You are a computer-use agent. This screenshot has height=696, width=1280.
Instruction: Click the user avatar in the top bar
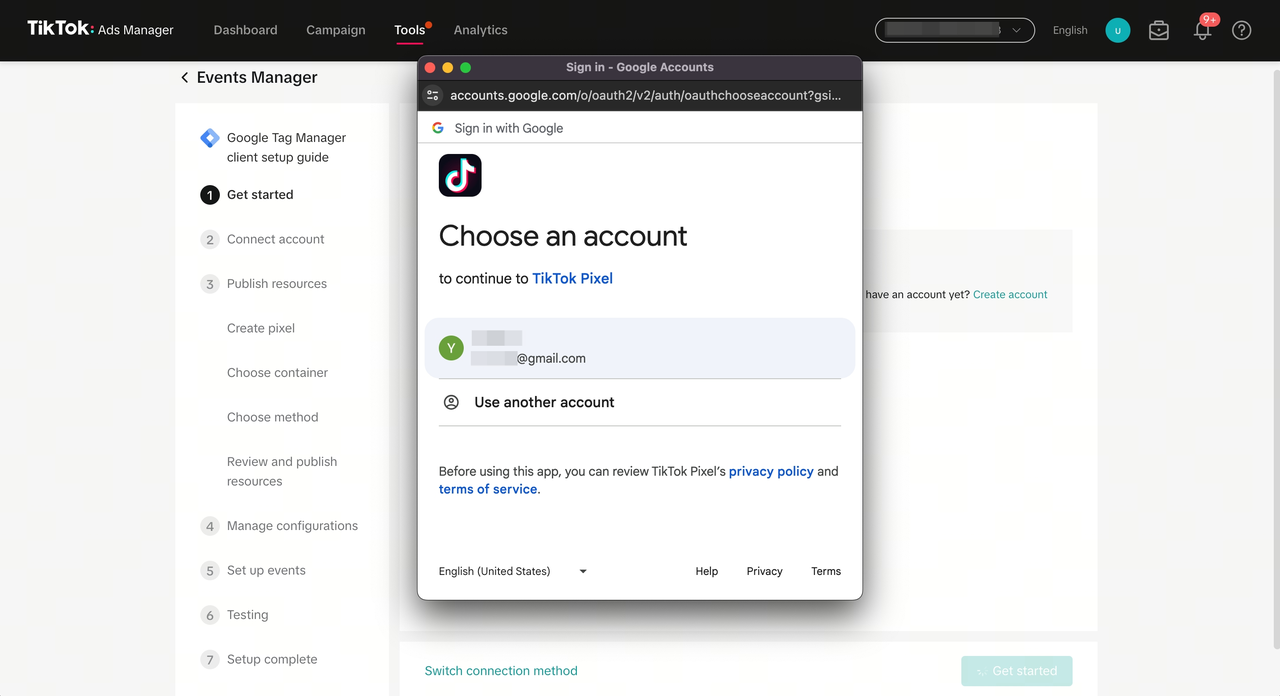[1117, 30]
